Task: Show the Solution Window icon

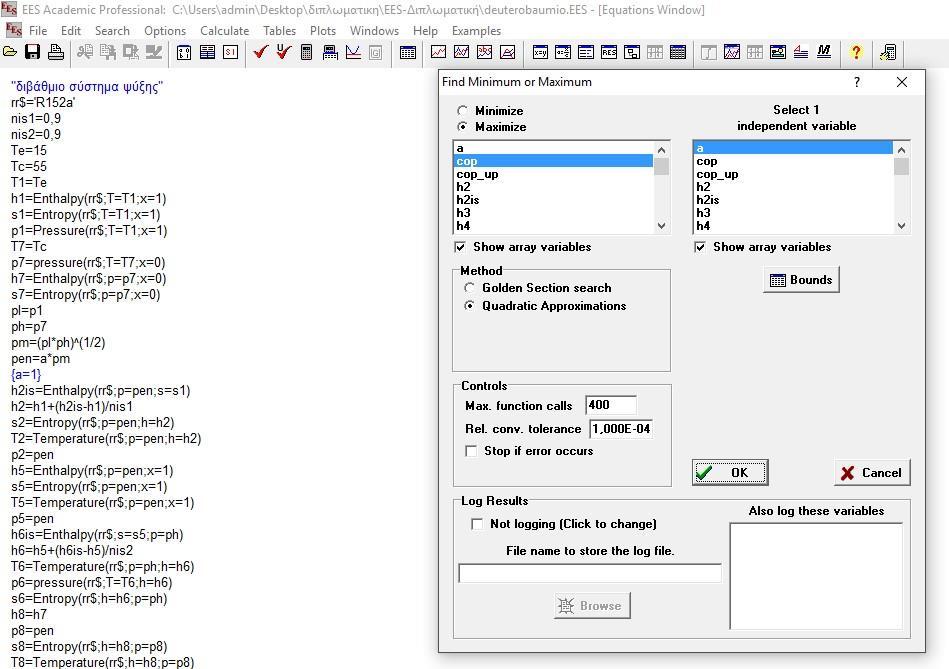Action: [586, 53]
